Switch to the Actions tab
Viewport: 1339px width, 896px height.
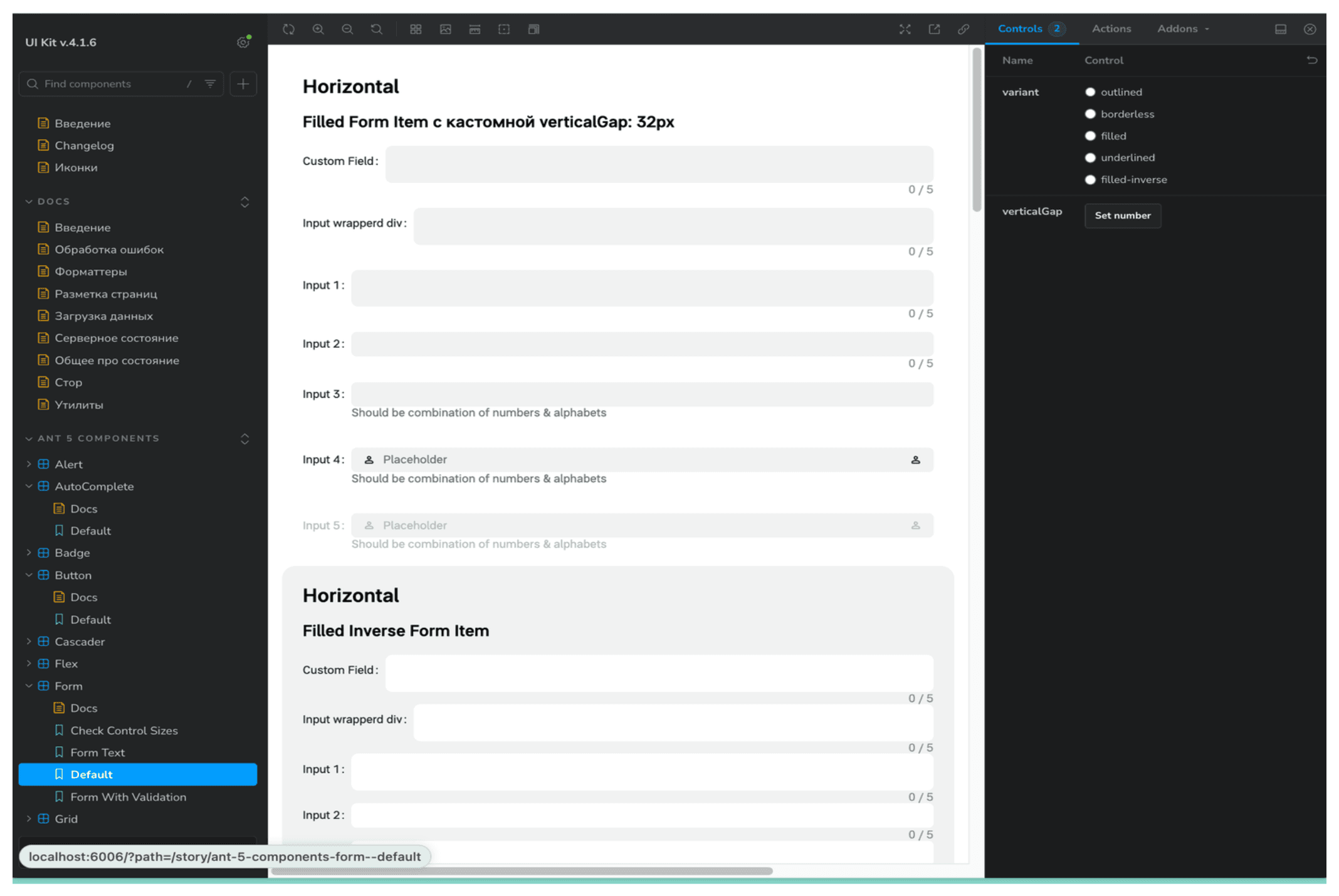coord(1111,29)
